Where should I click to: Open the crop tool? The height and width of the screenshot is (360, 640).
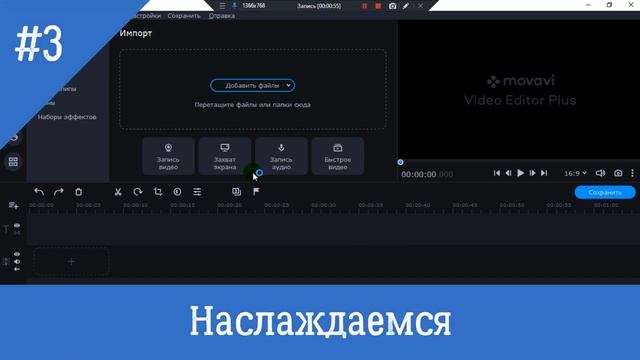(158, 192)
